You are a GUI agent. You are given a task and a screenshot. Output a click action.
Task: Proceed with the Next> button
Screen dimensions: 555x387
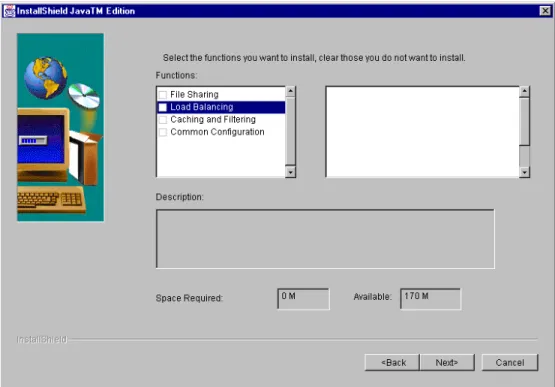click(x=447, y=362)
